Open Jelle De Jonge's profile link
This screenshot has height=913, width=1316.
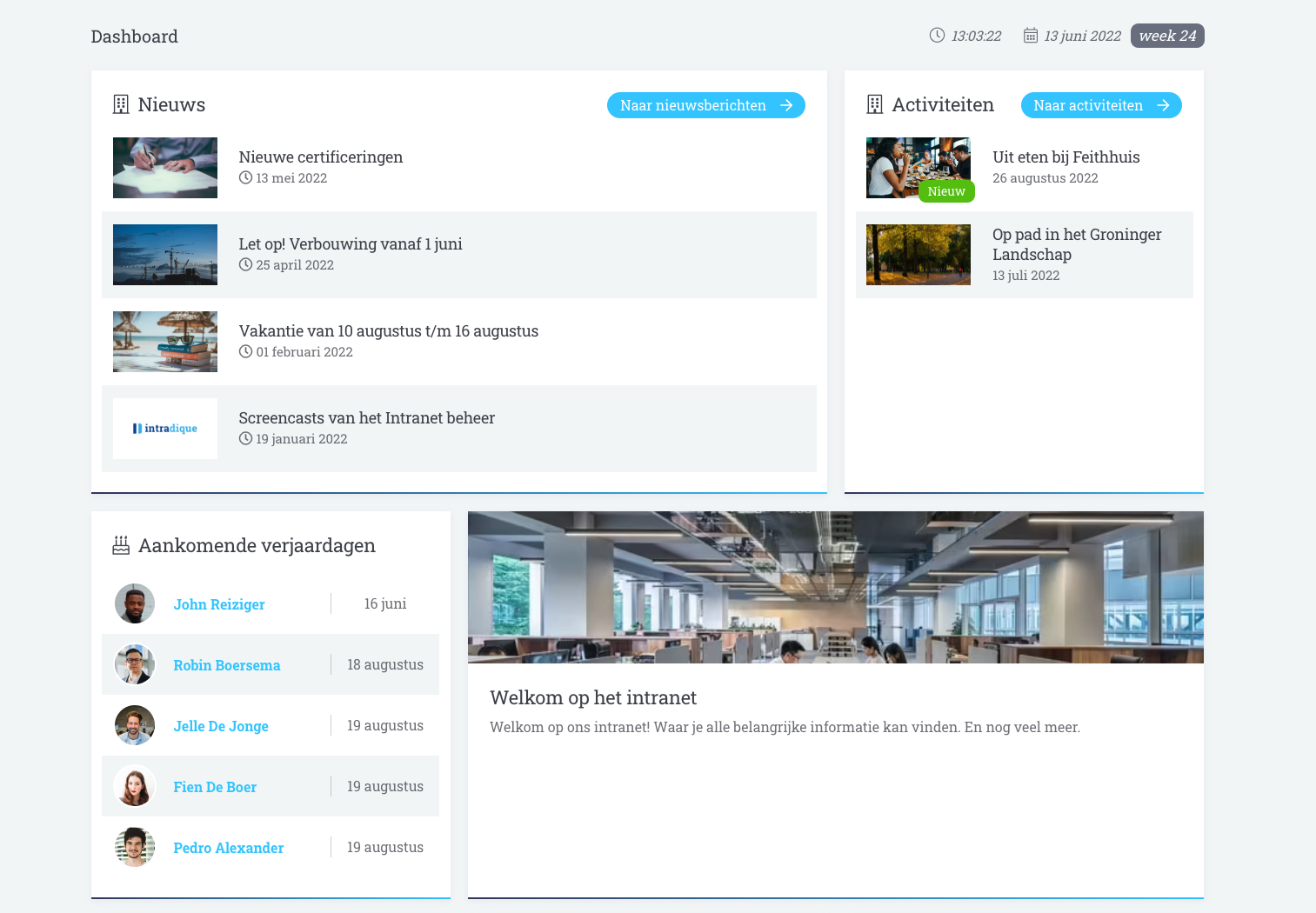coord(221,726)
